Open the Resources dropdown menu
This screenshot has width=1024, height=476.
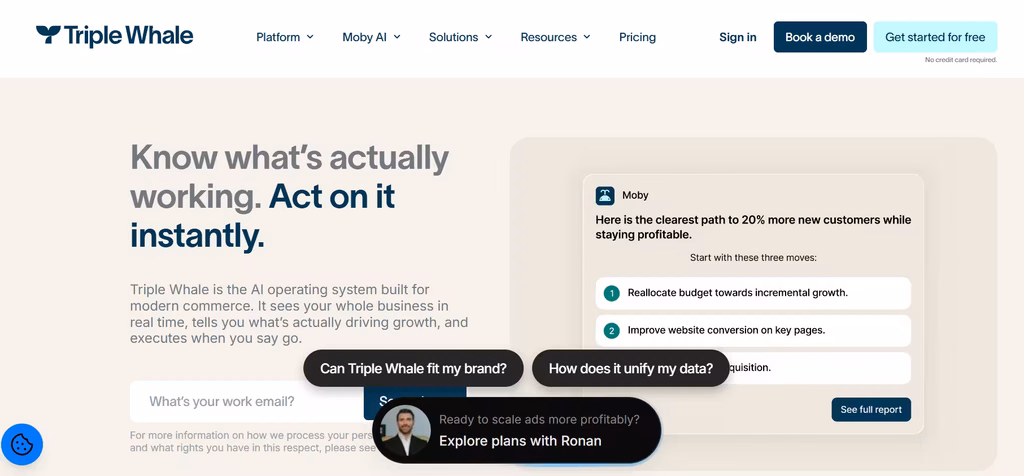click(555, 37)
